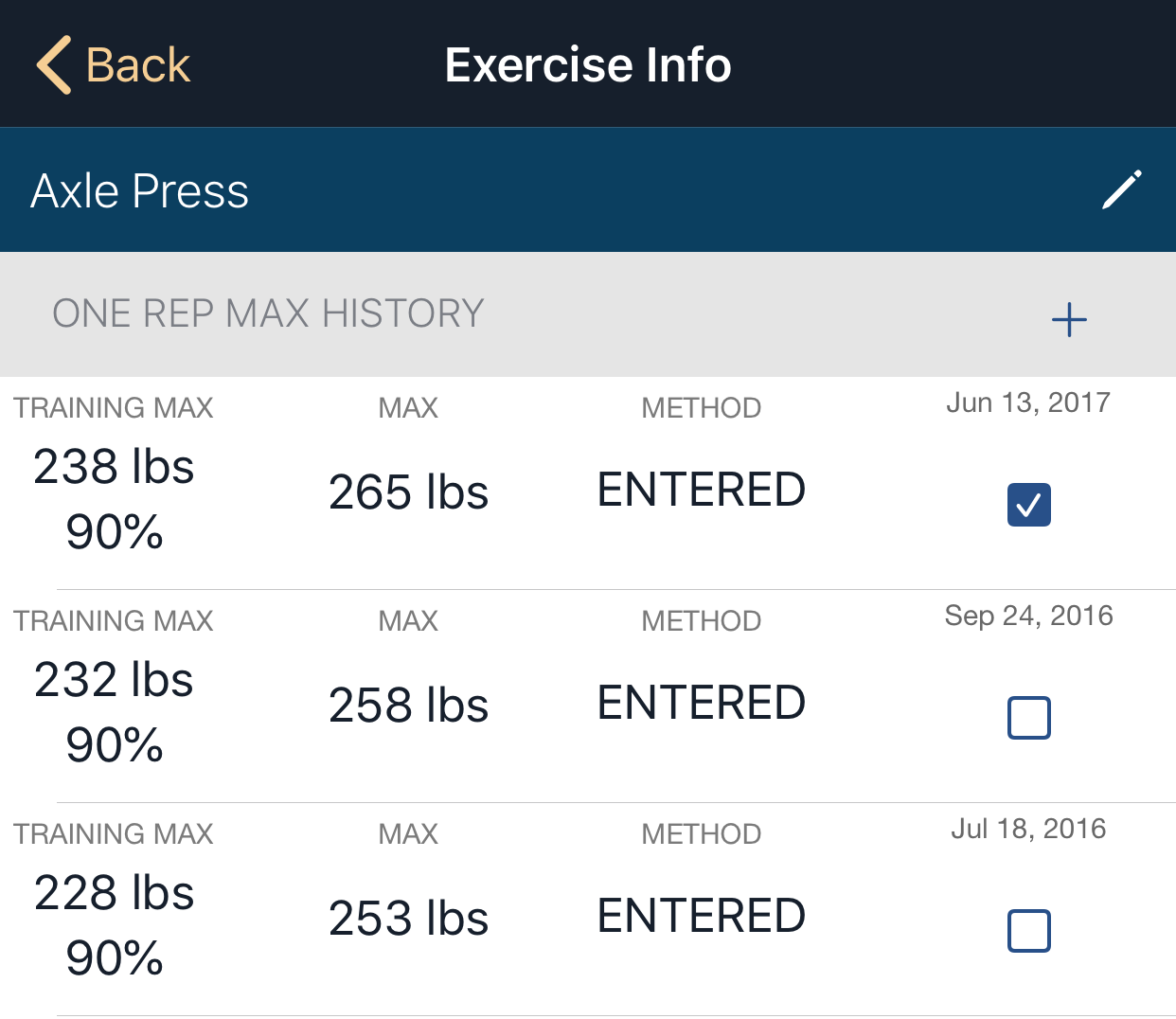Tap the 238 lbs training max

click(x=113, y=465)
